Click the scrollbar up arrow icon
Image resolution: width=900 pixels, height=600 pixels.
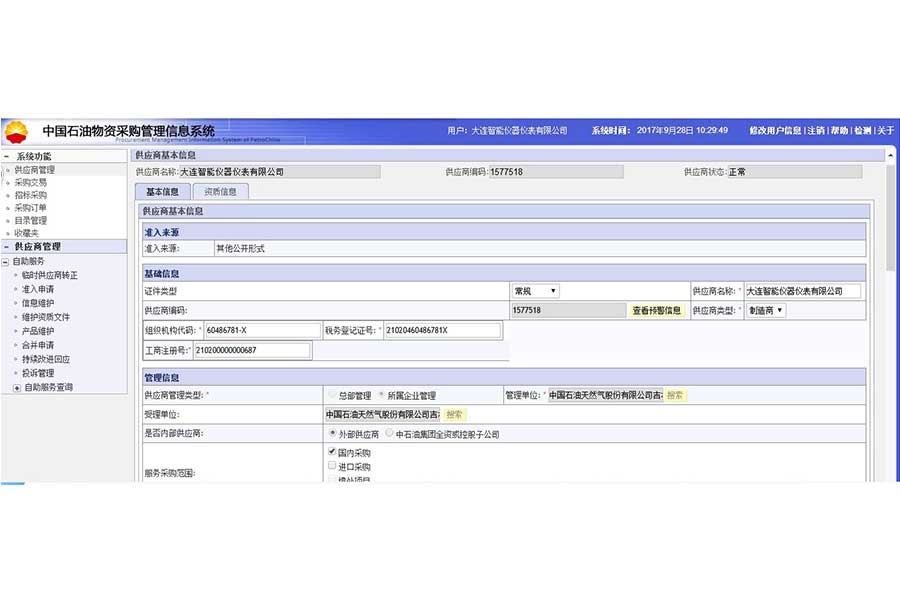point(890,156)
